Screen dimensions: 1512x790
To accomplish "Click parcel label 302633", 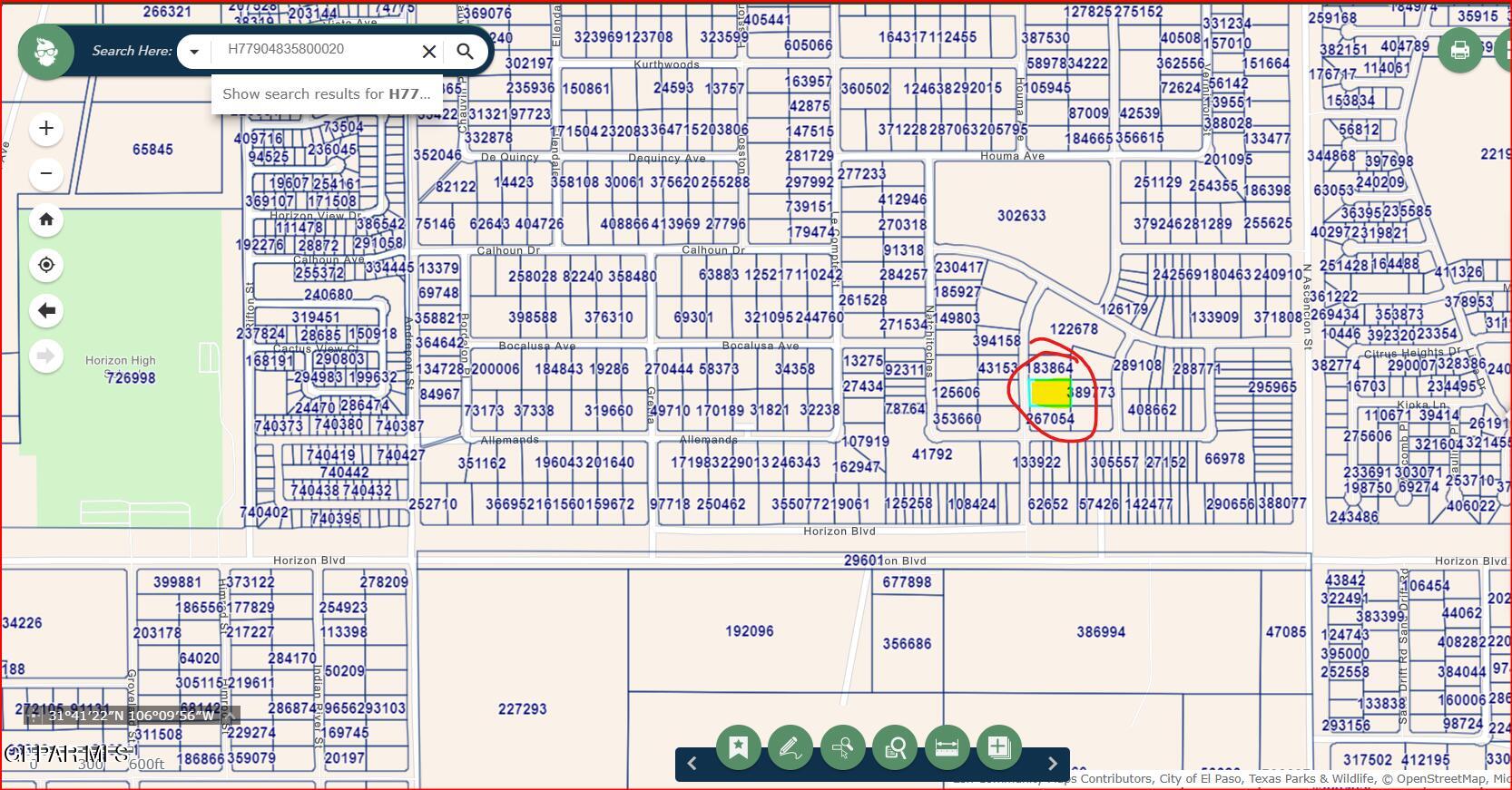I will (x=1021, y=216).
